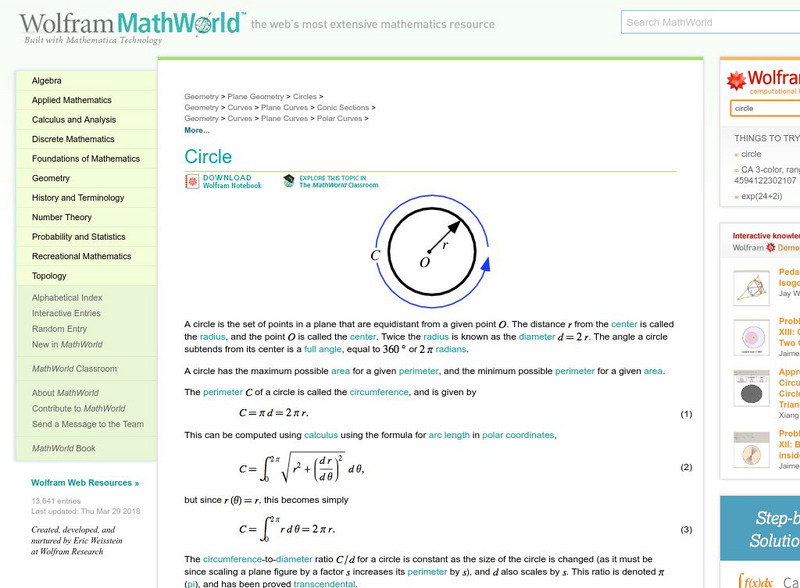Click Conic Sections breadcrumb
The image size is (800, 588).
(343, 108)
